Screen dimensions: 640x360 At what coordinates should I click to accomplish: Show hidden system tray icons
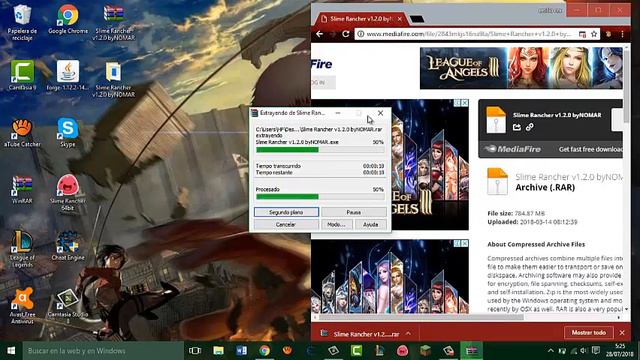(551, 351)
